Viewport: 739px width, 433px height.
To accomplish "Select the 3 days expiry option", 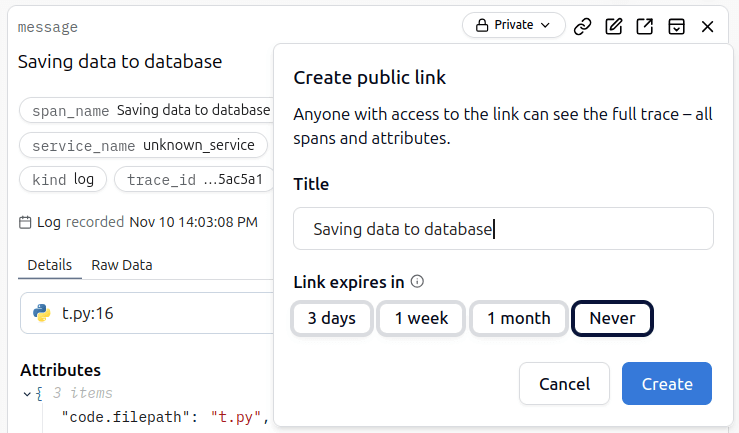I will 332,318.
